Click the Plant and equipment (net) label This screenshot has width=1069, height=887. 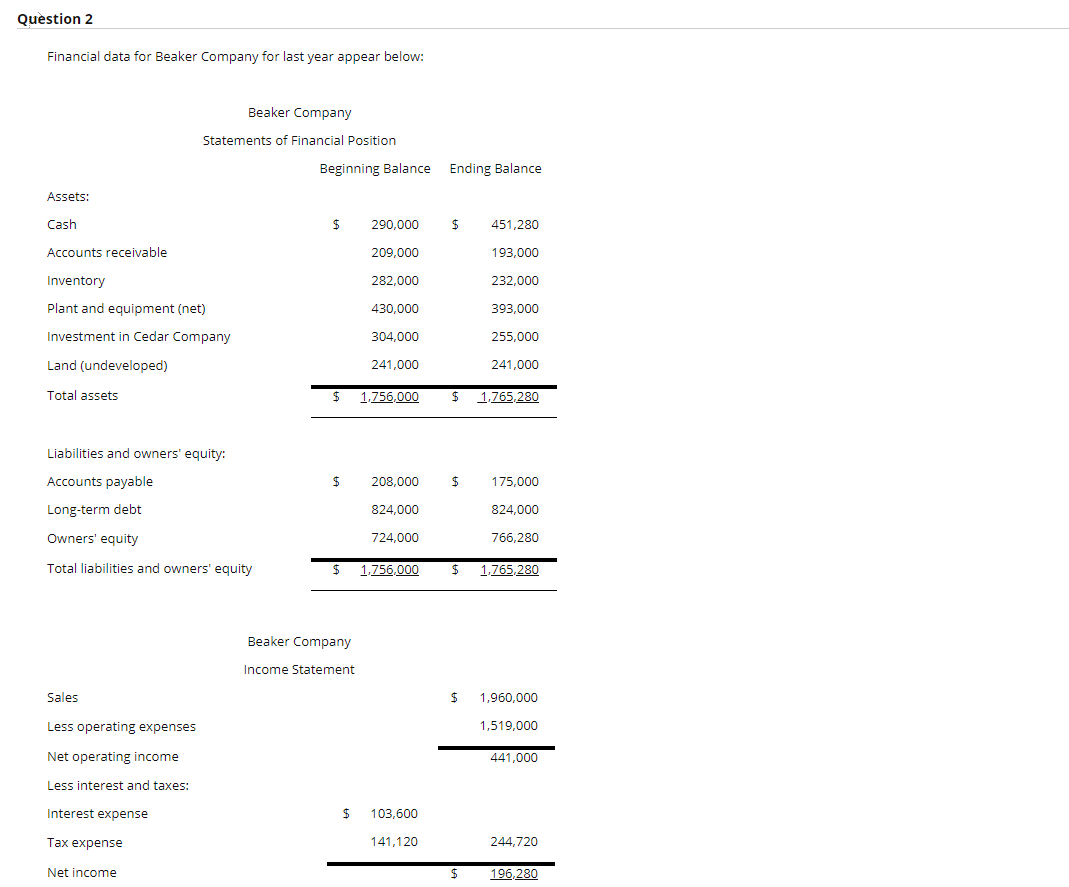126,308
